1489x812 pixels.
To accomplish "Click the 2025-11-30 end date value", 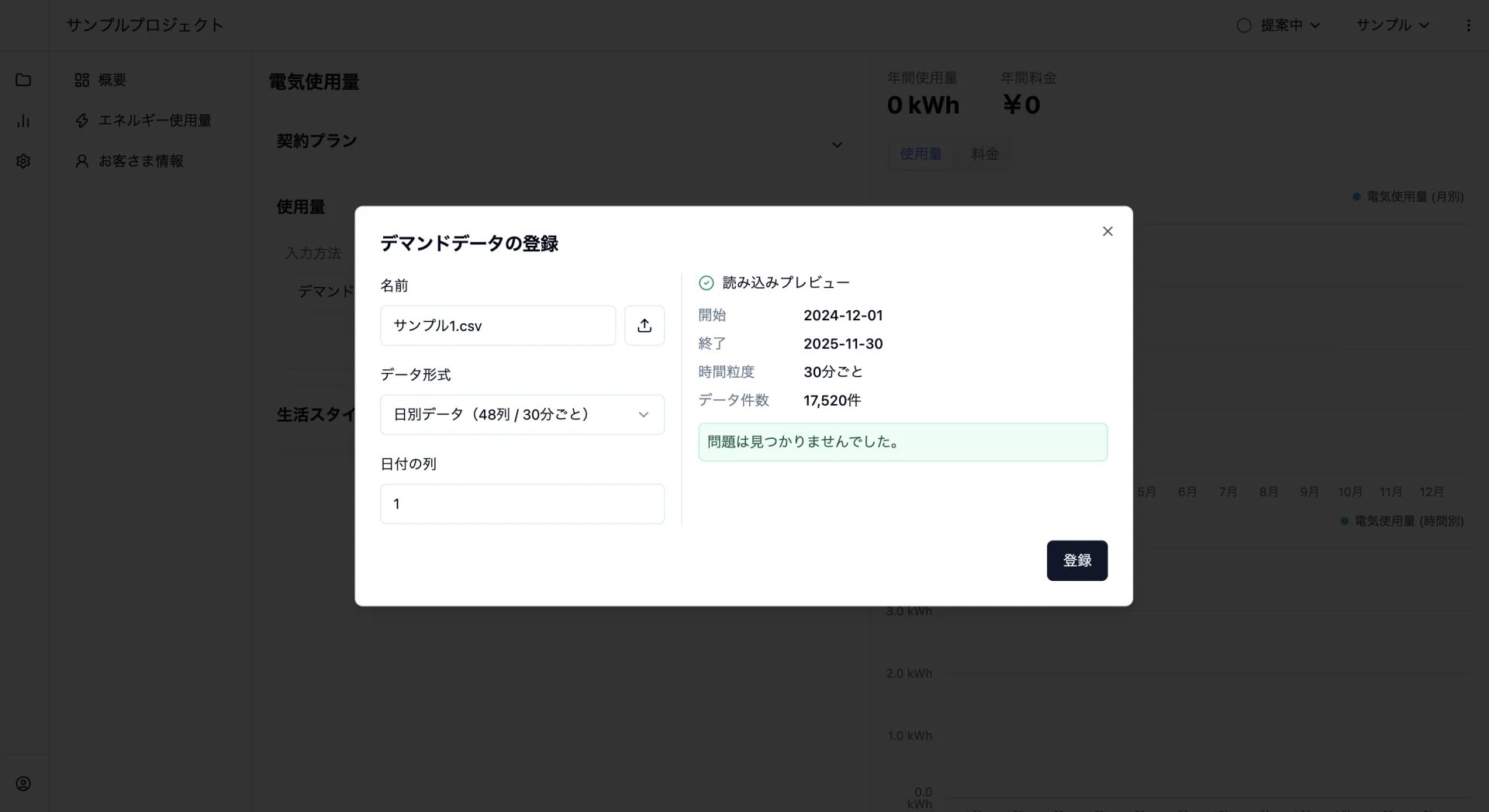I will tap(843, 344).
